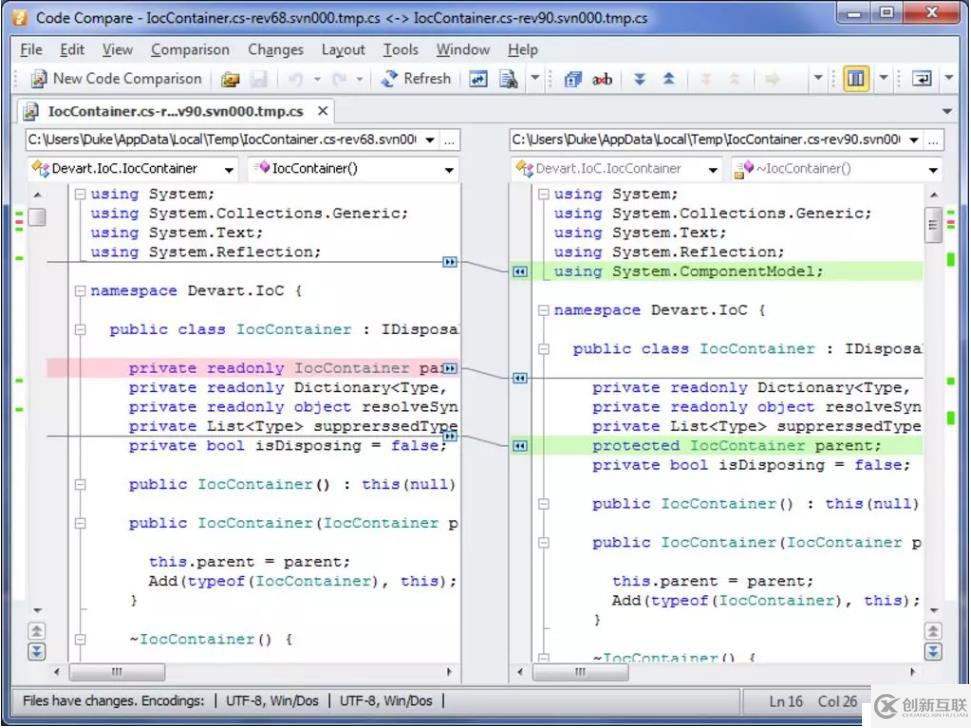Open the File menu
The width and height of the screenshot is (971, 728).
[31, 50]
